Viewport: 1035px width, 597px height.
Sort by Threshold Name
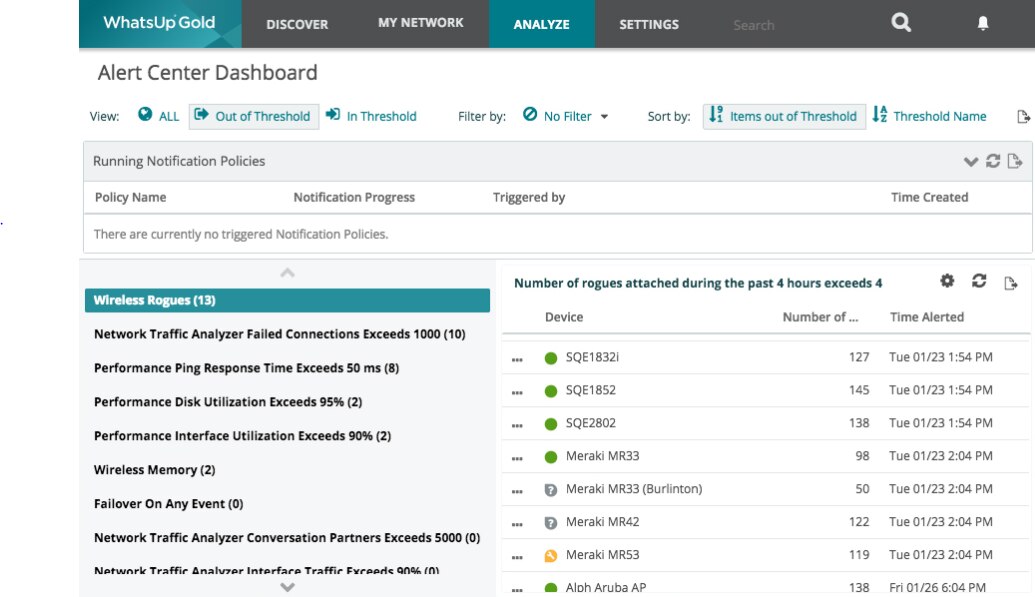click(x=929, y=116)
